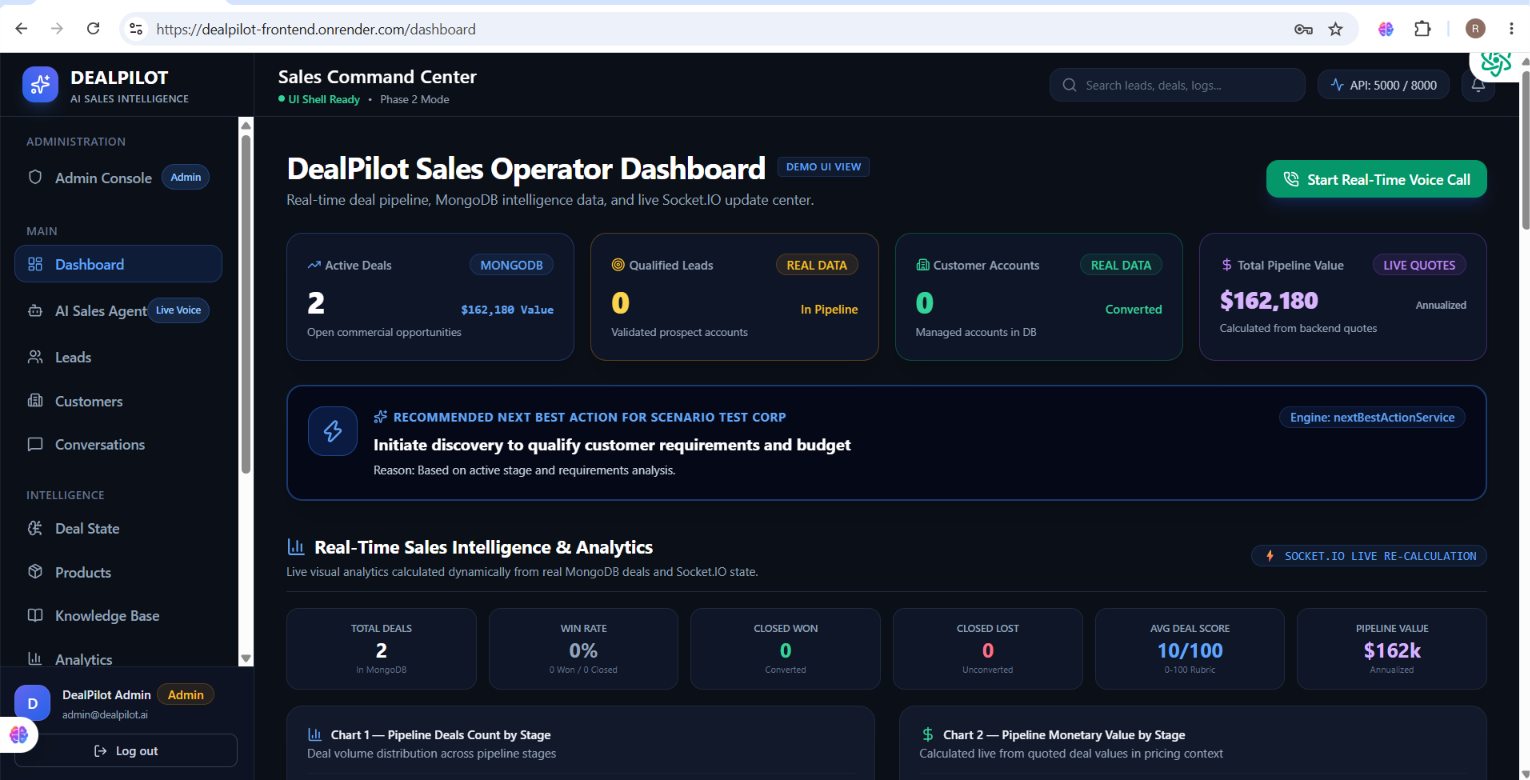Click the Chart 1 bar chart icon
The image size is (1530, 780).
tap(315, 734)
